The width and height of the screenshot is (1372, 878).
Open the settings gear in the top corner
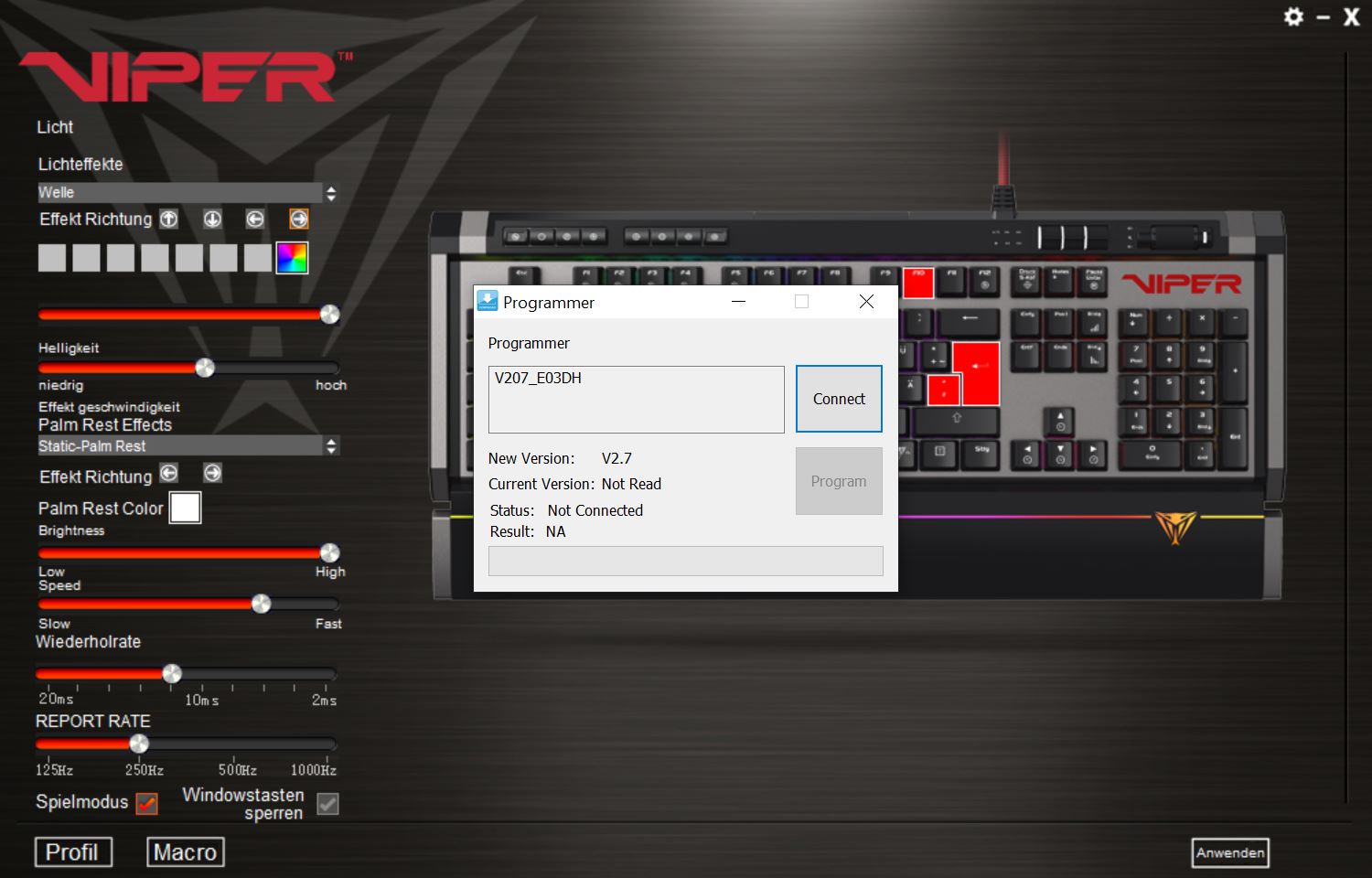pyautogui.click(x=1294, y=16)
